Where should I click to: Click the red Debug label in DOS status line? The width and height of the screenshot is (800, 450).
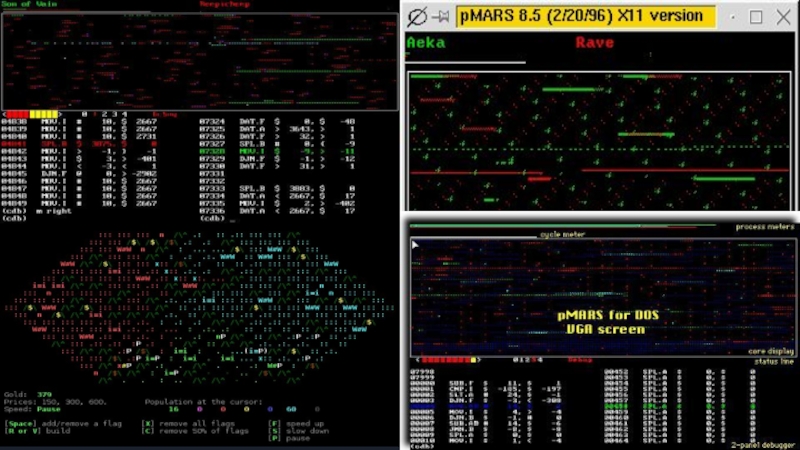click(x=580, y=360)
